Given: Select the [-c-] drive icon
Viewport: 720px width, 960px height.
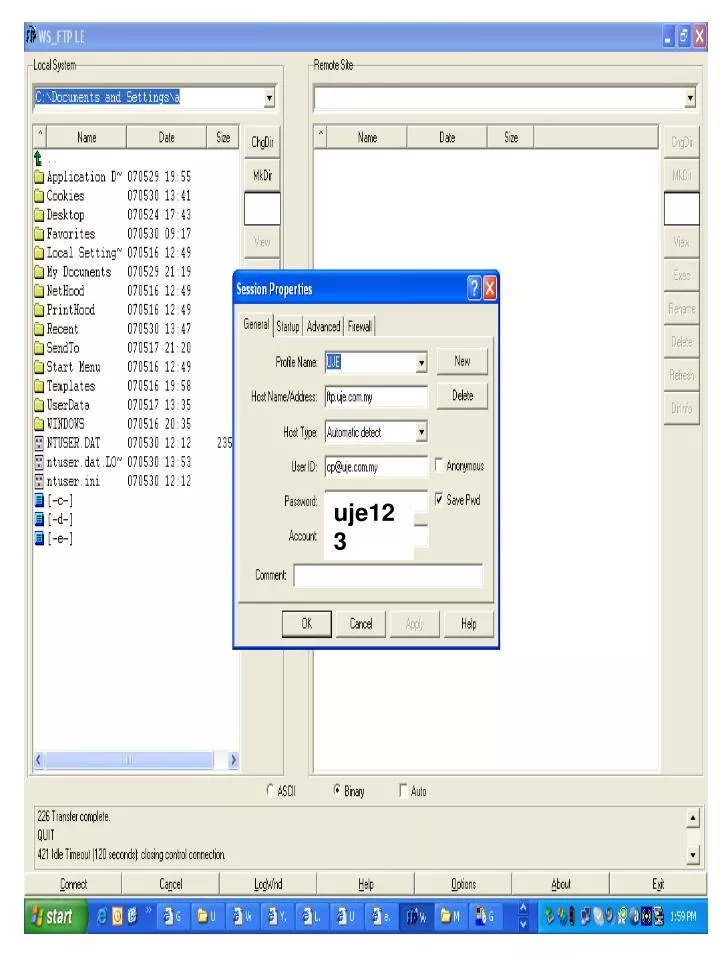Looking at the screenshot, I should 39,501.
